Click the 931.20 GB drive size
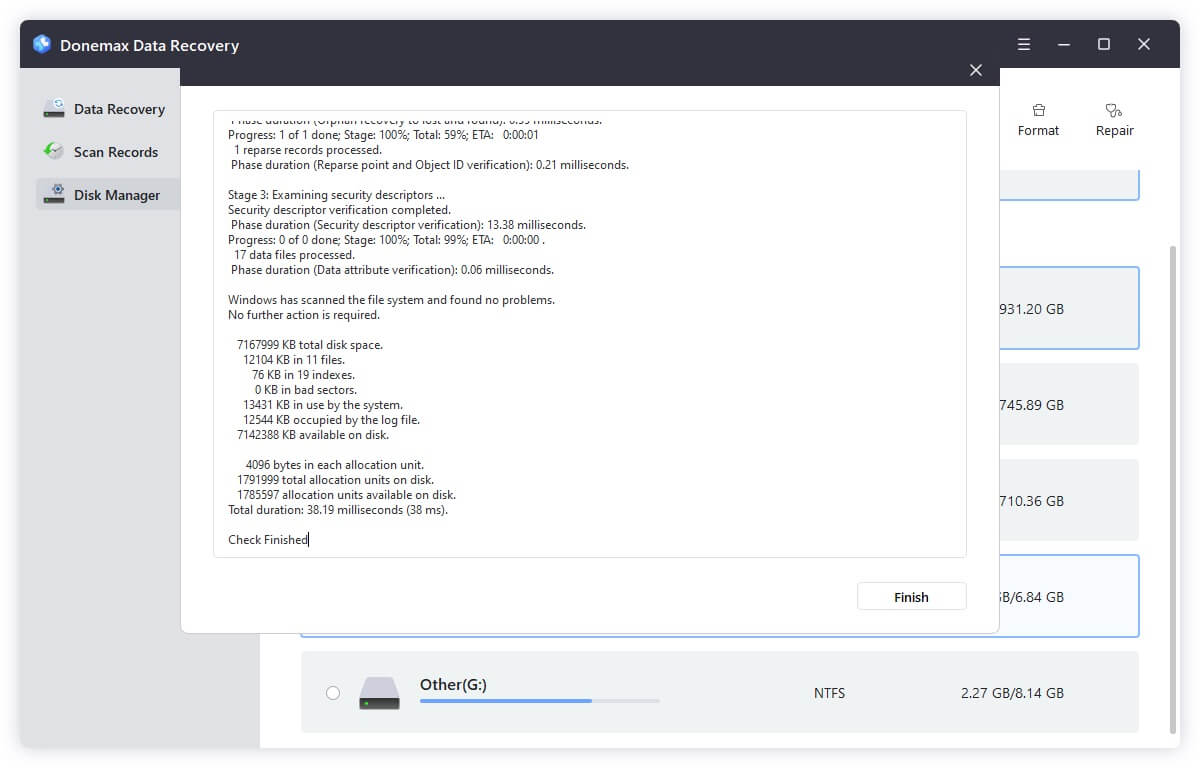This screenshot has height=768, width=1200. click(1032, 308)
